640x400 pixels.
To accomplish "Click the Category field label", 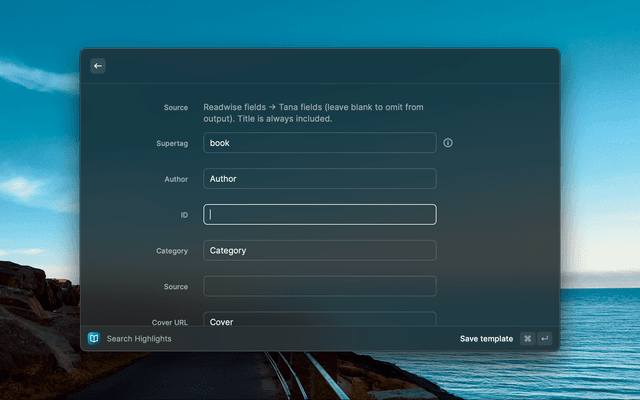I will (172, 251).
